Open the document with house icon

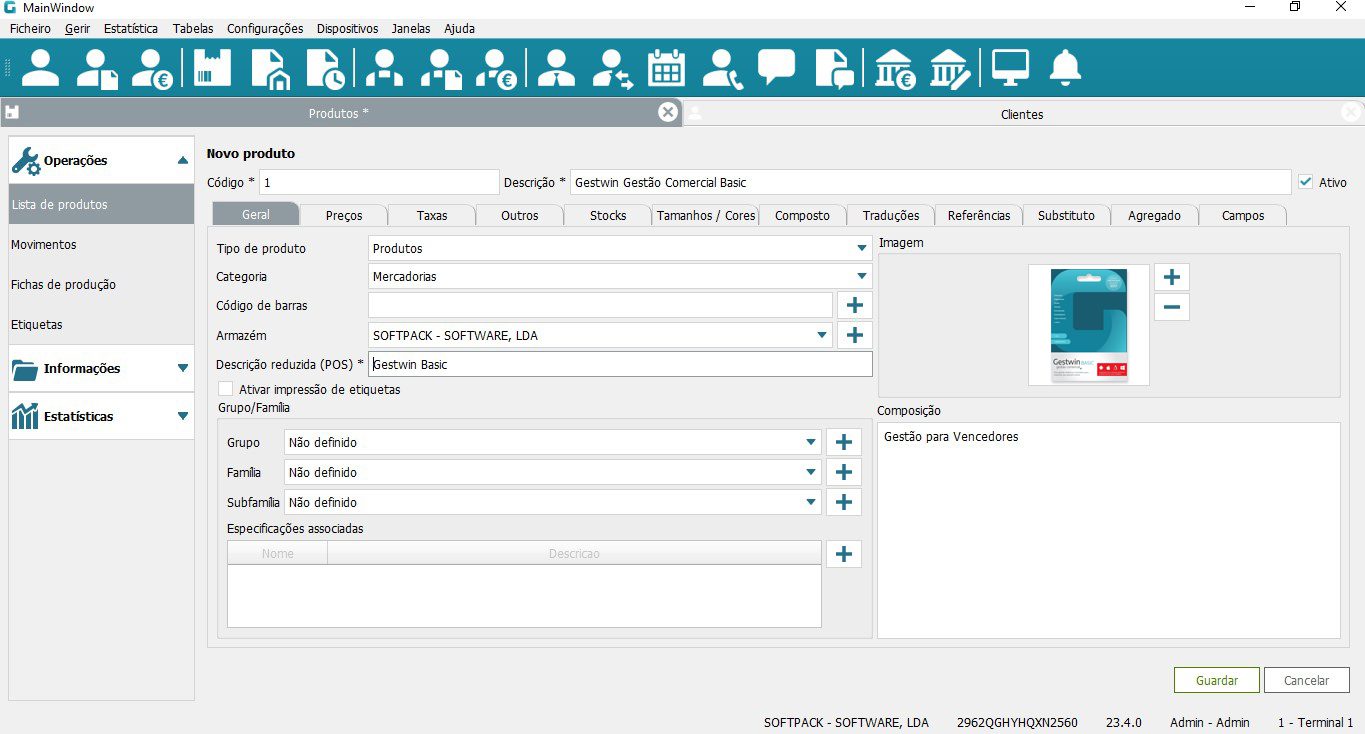pos(269,68)
